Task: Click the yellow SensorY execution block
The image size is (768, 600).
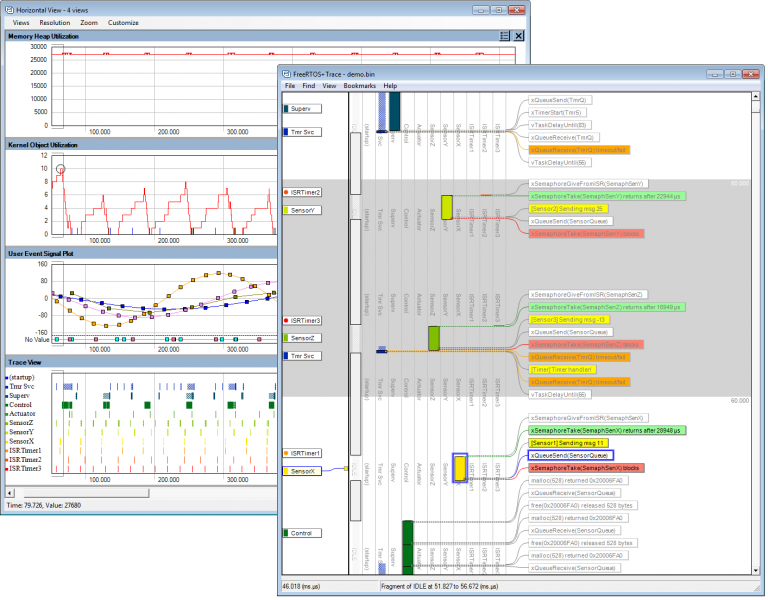Action: pyautogui.click(x=447, y=208)
